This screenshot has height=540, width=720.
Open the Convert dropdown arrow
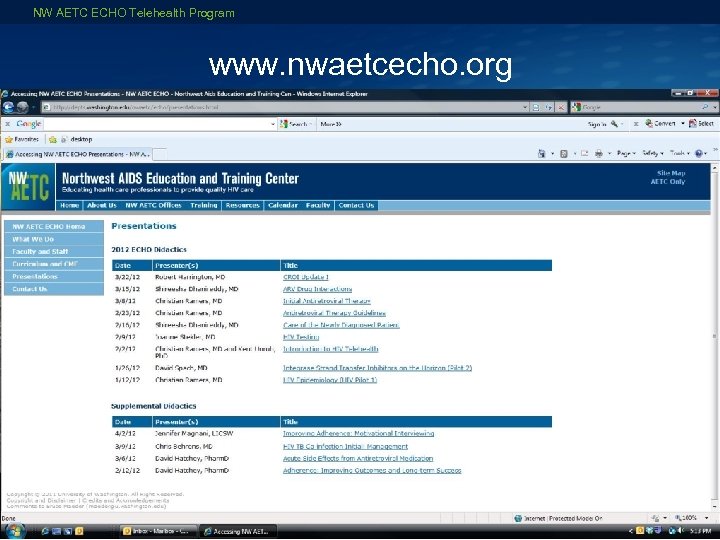[682, 124]
